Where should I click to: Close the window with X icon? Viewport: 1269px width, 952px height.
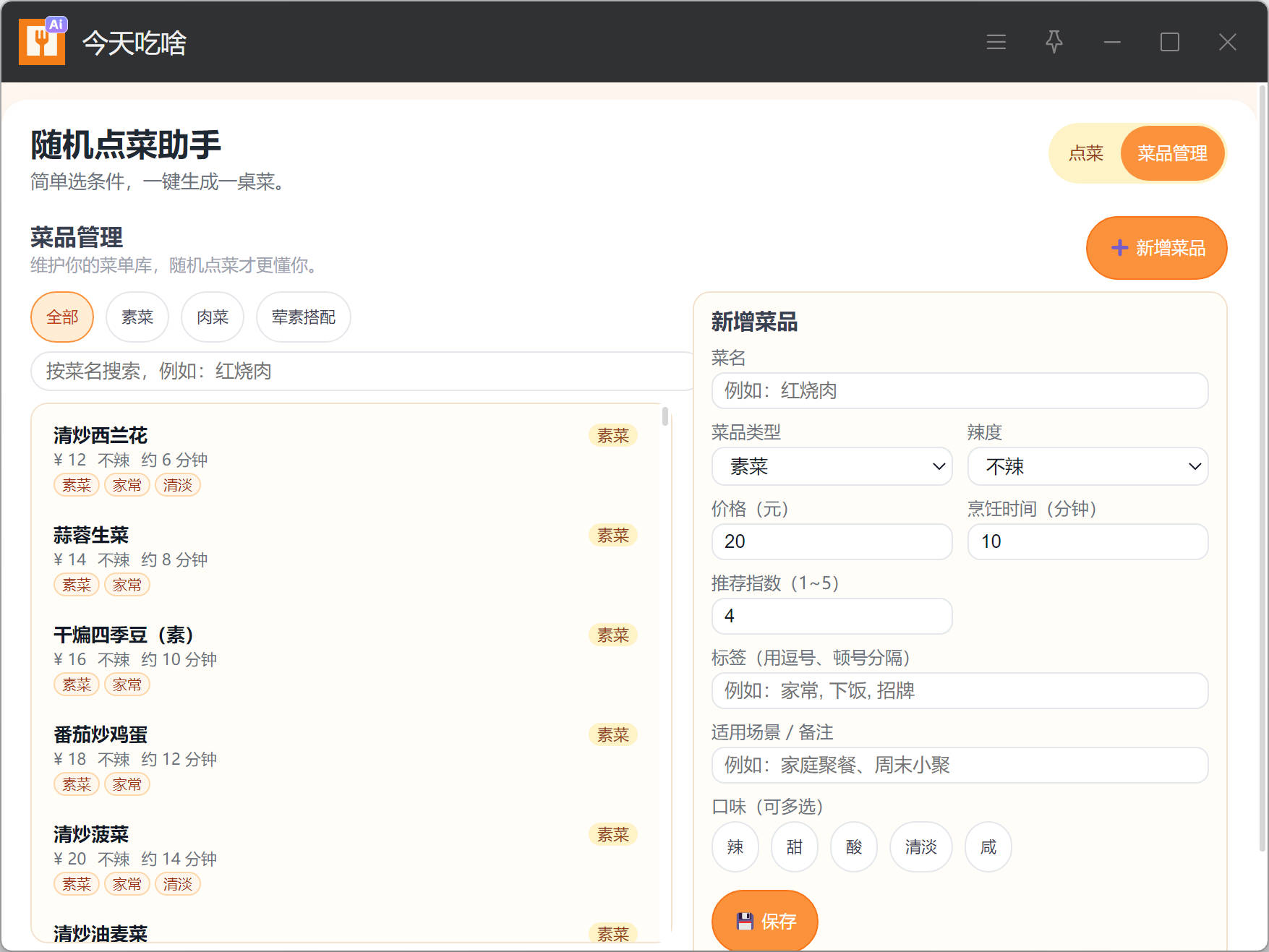(x=1227, y=42)
